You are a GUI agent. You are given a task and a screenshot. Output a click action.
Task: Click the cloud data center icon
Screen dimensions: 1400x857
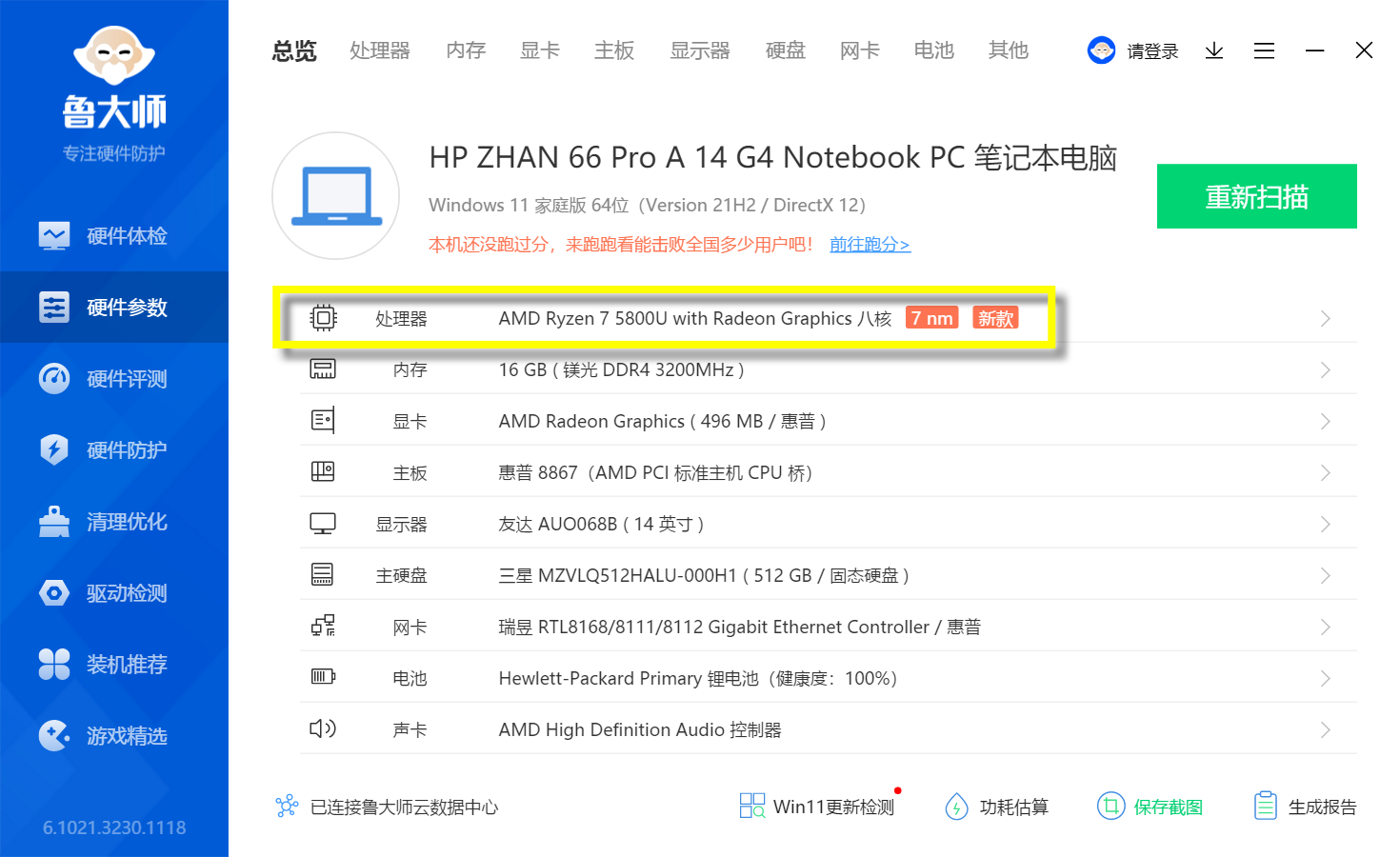click(287, 807)
